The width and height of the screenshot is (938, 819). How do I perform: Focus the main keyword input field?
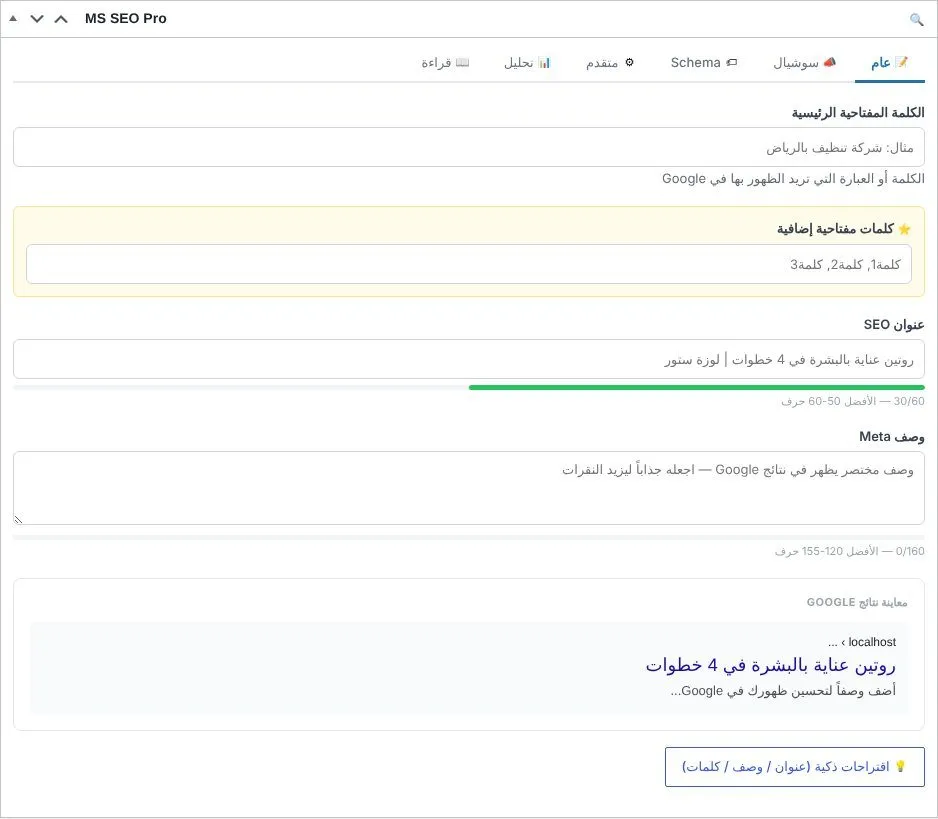tap(469, 147)
